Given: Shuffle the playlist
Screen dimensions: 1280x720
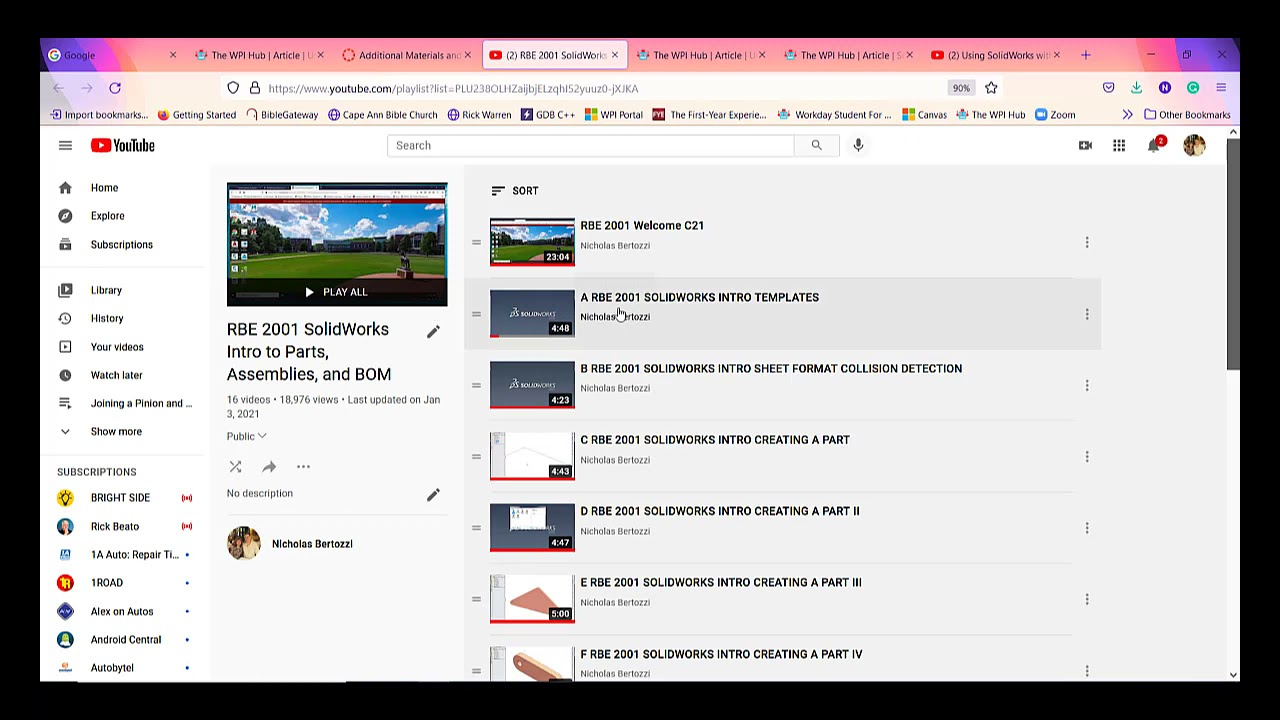Looking at the screenshot, I should [x=235, y=467].
